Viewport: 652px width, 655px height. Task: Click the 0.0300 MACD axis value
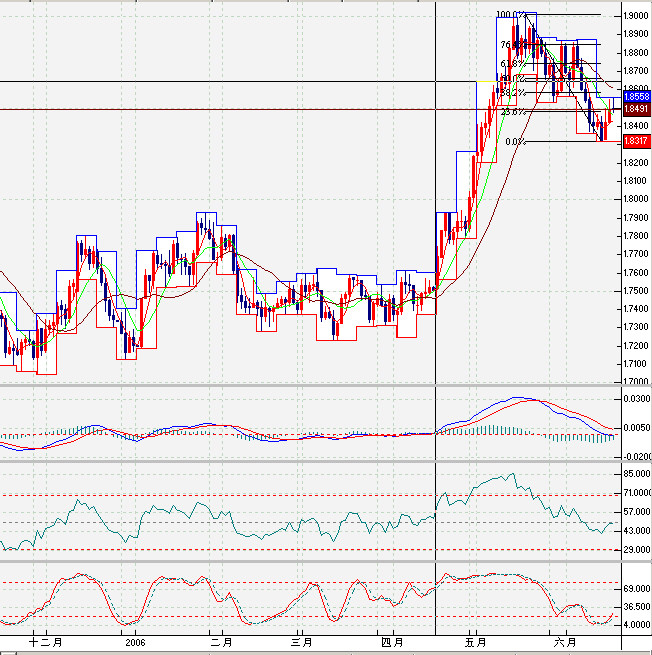coord(635,399)
